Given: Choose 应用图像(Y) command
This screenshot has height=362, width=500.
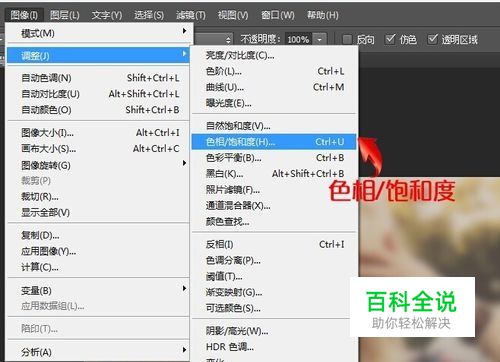Looking at the screenshot, I should pyautogui.click(x=98, y=251).
